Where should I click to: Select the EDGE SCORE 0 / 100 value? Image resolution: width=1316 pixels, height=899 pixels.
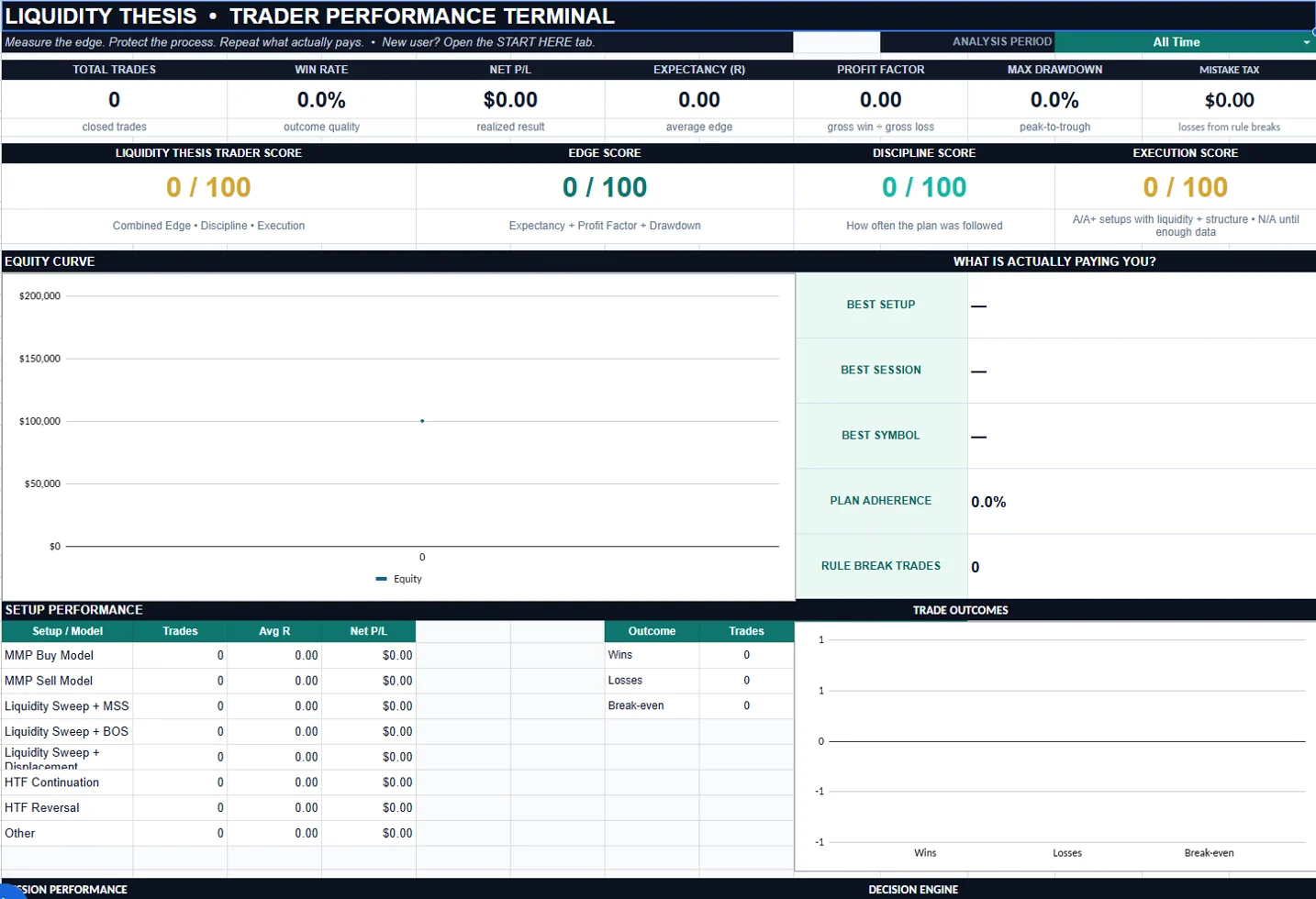coord(605,187)
